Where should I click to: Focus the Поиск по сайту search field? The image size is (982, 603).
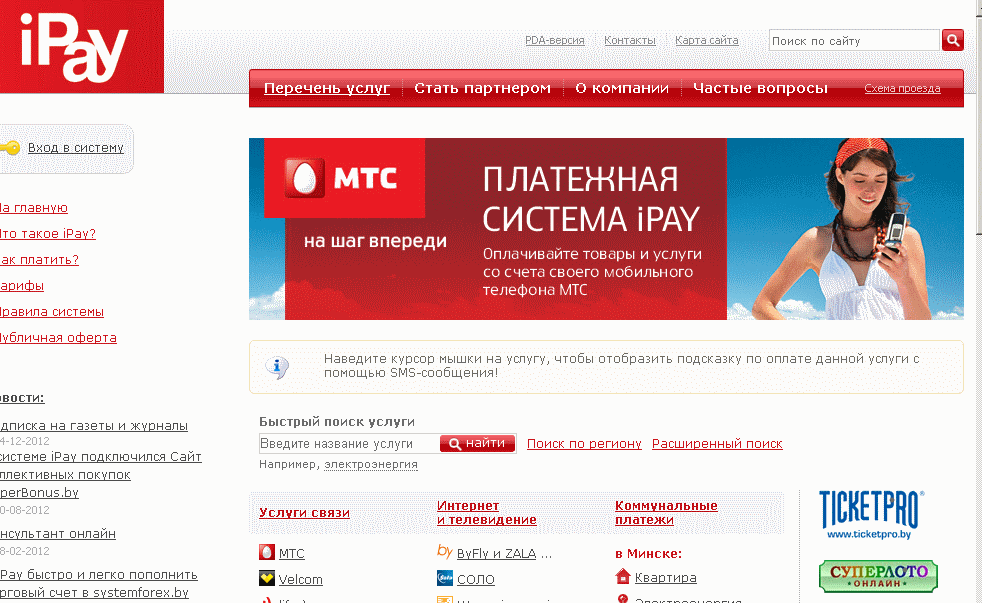[853, 41]
